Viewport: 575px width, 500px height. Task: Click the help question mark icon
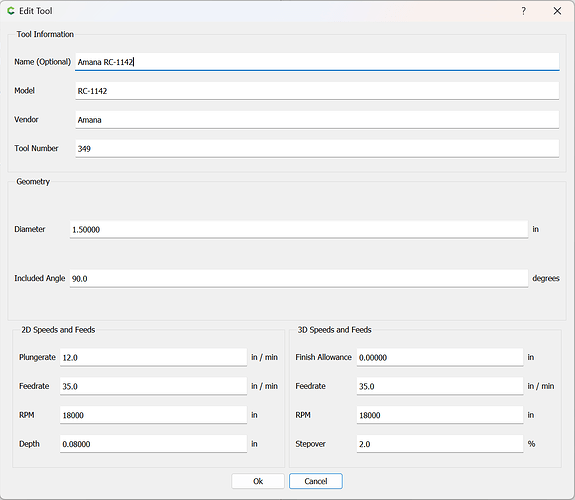point(524,11)
